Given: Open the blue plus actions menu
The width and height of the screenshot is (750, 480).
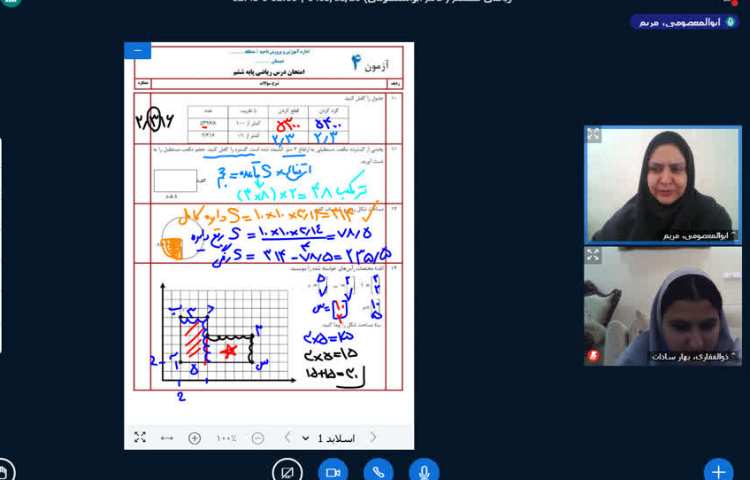Looking at the screenshot, I should coord(718,471).
